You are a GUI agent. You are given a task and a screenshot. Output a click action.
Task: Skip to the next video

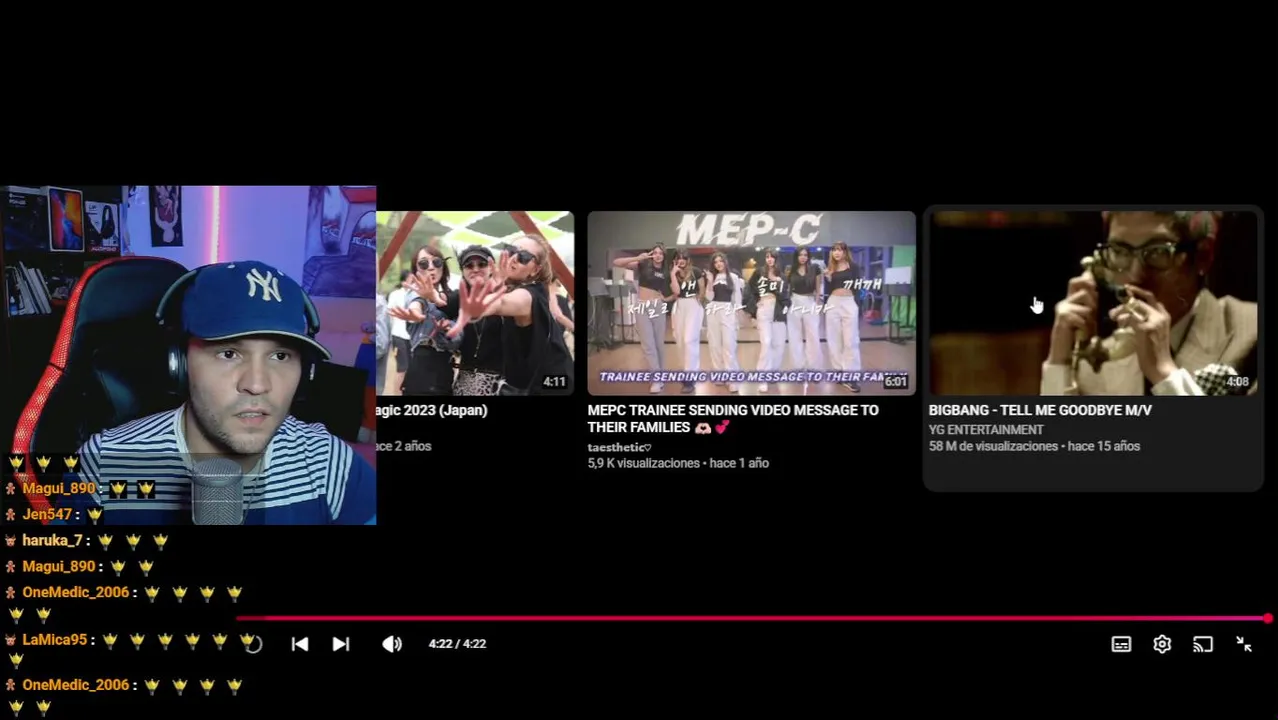point(341,644)
